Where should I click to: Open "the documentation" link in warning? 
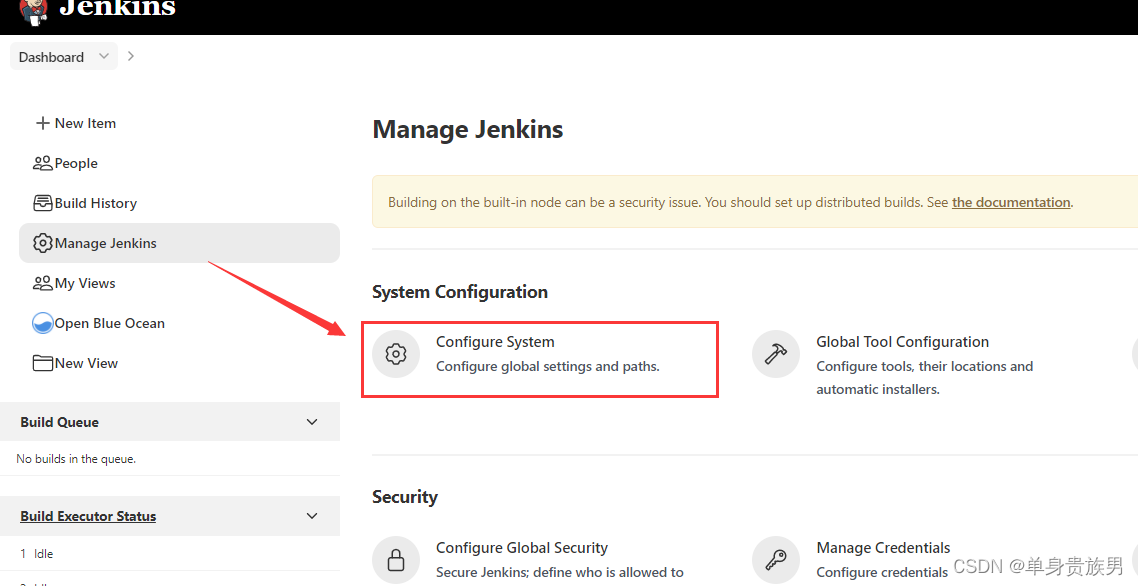(x=1011, y=202)
